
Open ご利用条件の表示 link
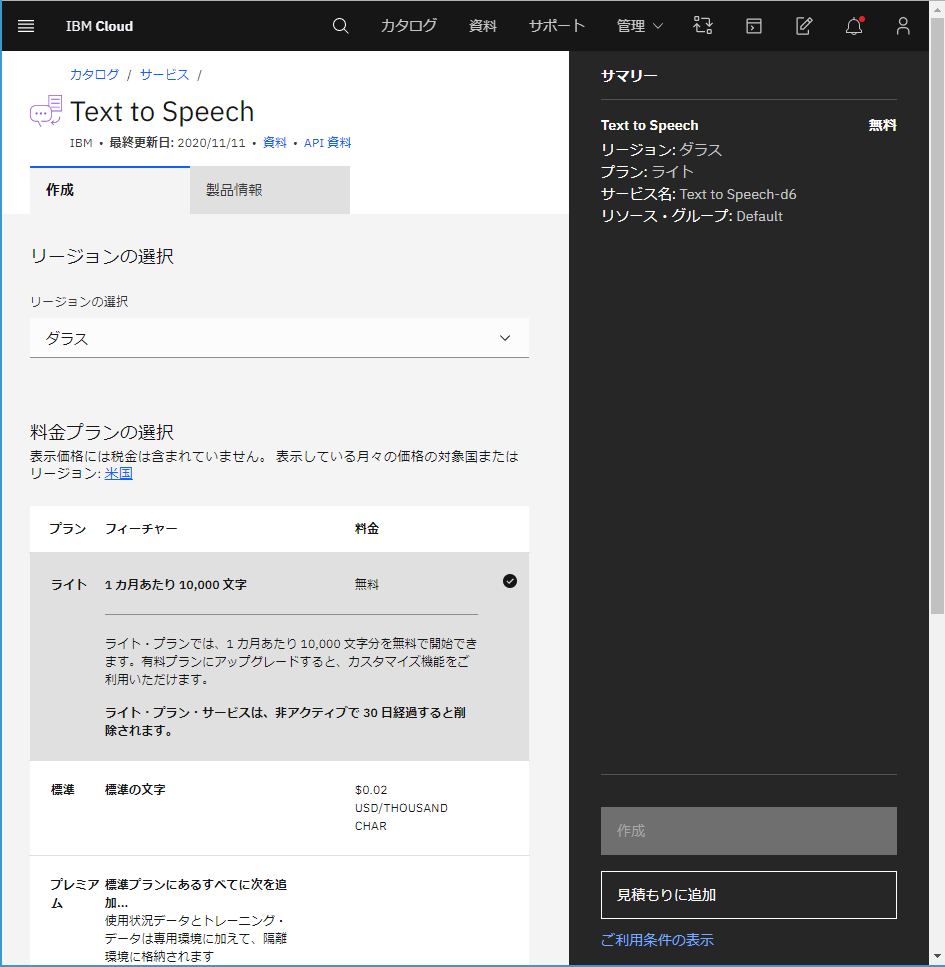pos(657,940)
